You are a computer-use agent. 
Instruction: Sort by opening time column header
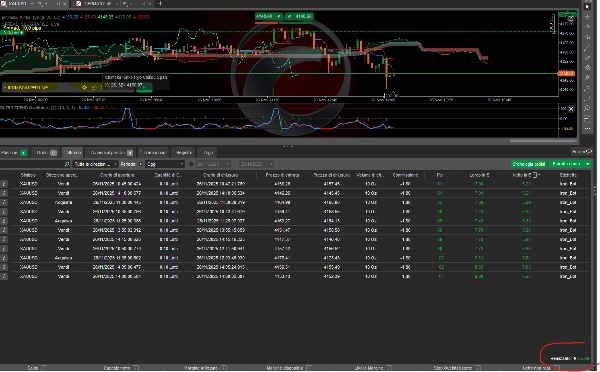(117, 175)
